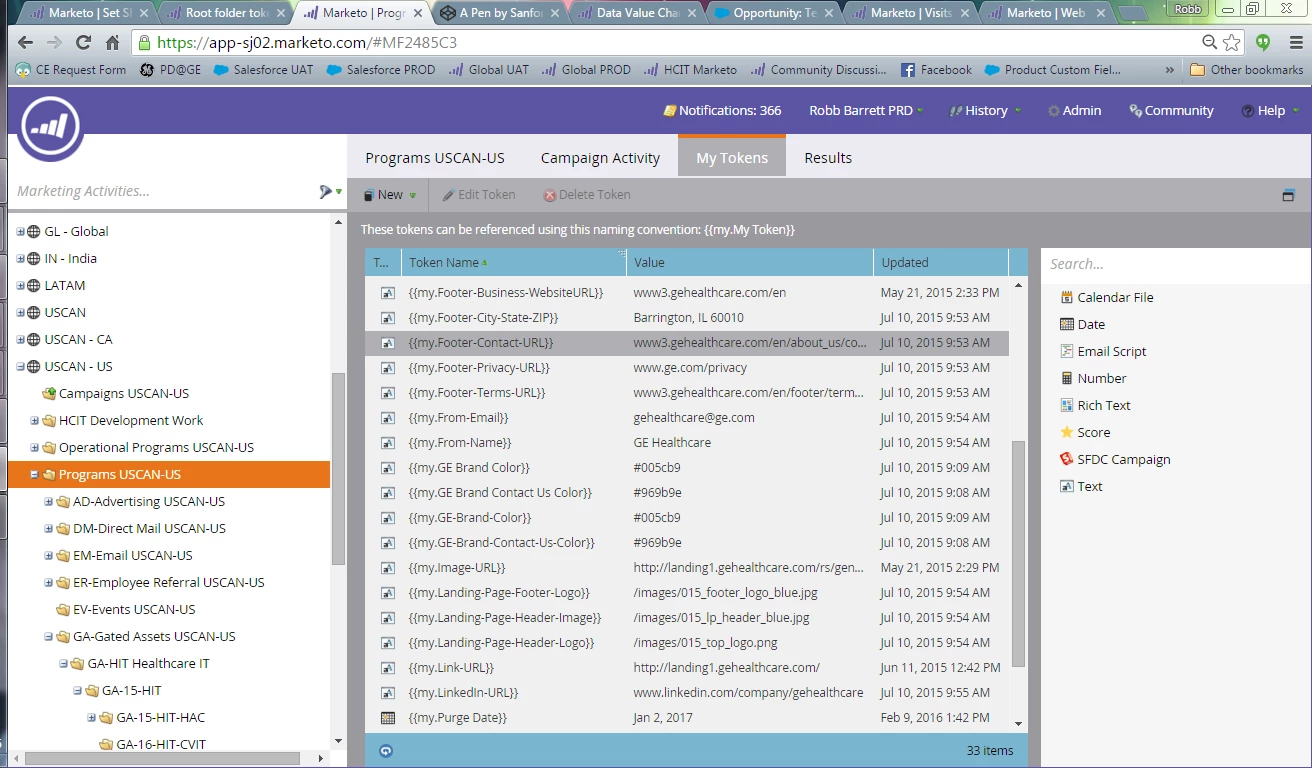This screenshot has width=1312, height=768.
Task: Expand the GL - Global workspace
Action: (20, 231)
